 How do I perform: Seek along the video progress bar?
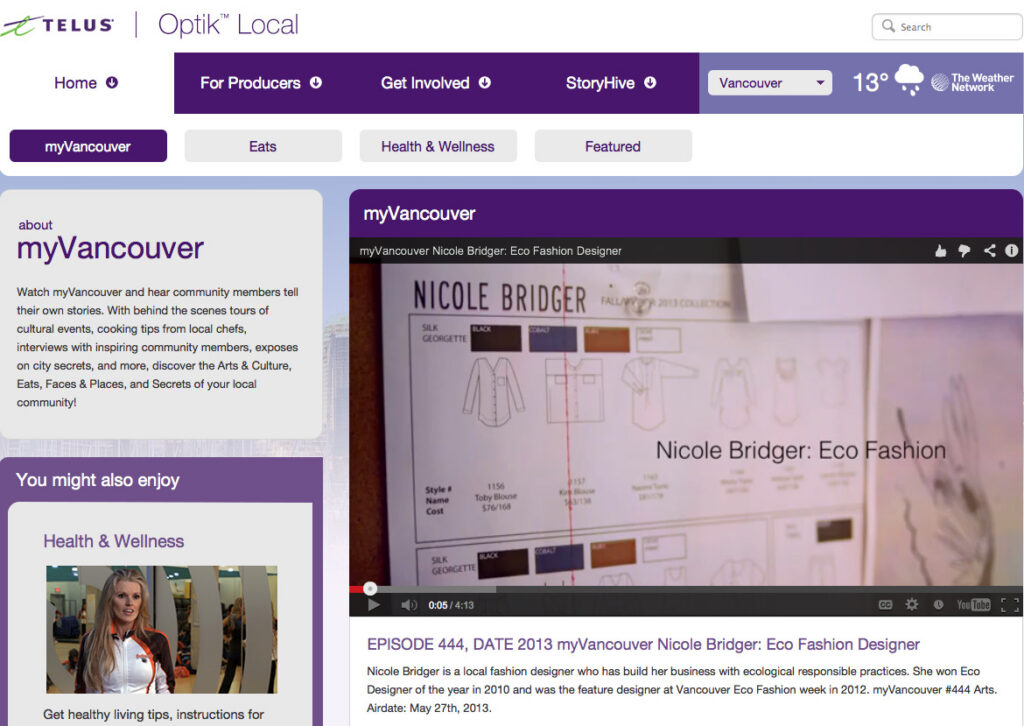point(686,589)
